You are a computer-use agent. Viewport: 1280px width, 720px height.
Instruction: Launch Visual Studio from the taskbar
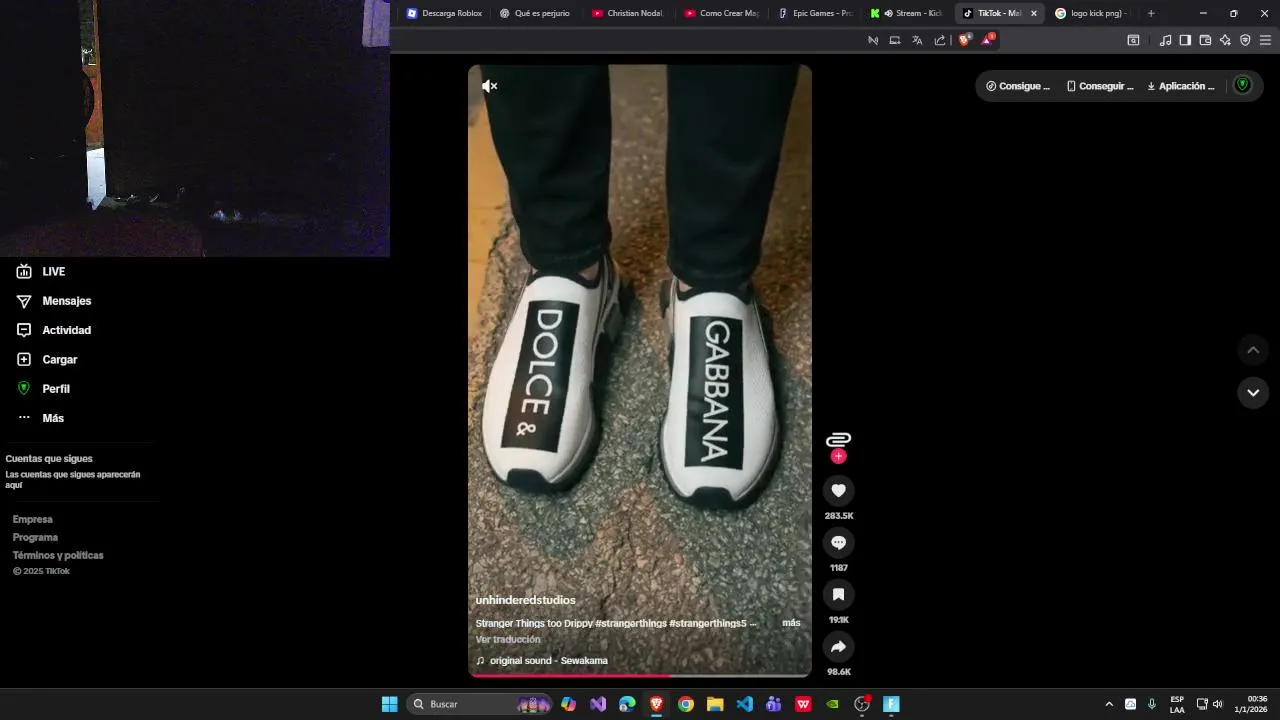[598, 704]
